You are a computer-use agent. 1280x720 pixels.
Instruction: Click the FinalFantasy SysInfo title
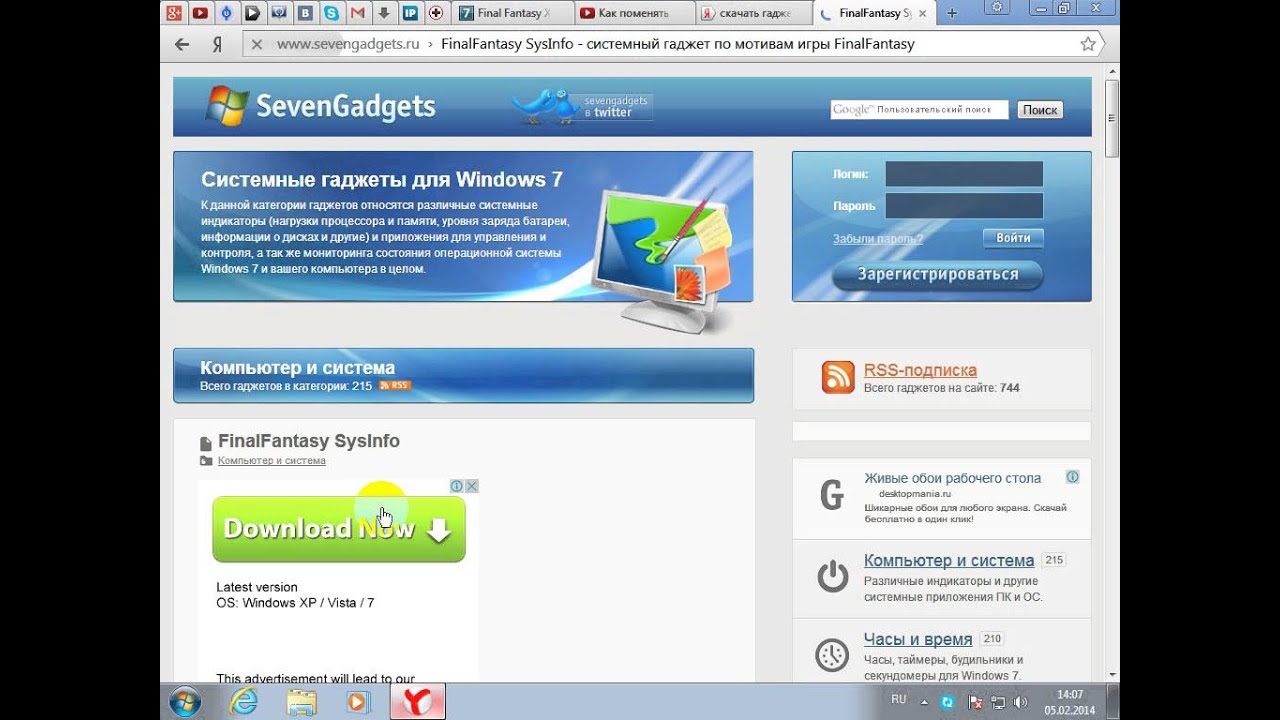tap(309, 441)
